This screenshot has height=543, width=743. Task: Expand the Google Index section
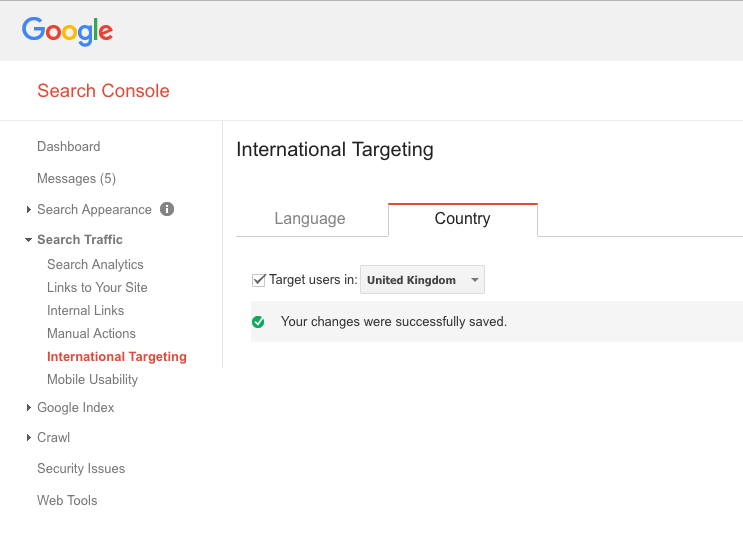pyautogui.click(x=75, y=408)
